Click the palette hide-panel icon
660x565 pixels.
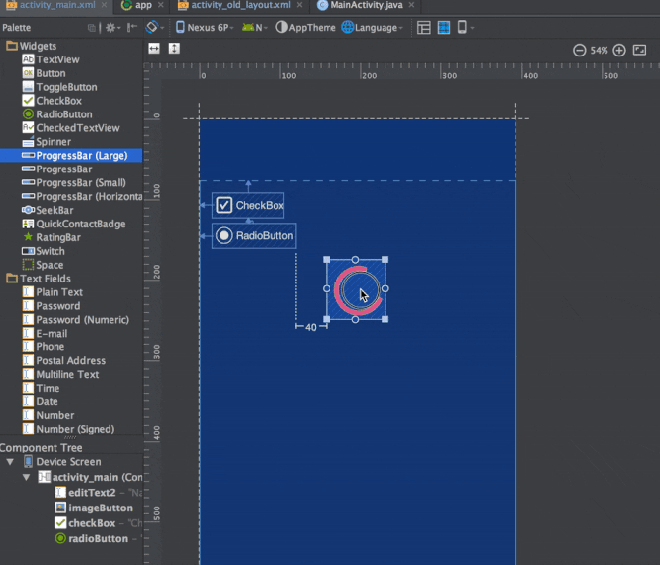132,28
